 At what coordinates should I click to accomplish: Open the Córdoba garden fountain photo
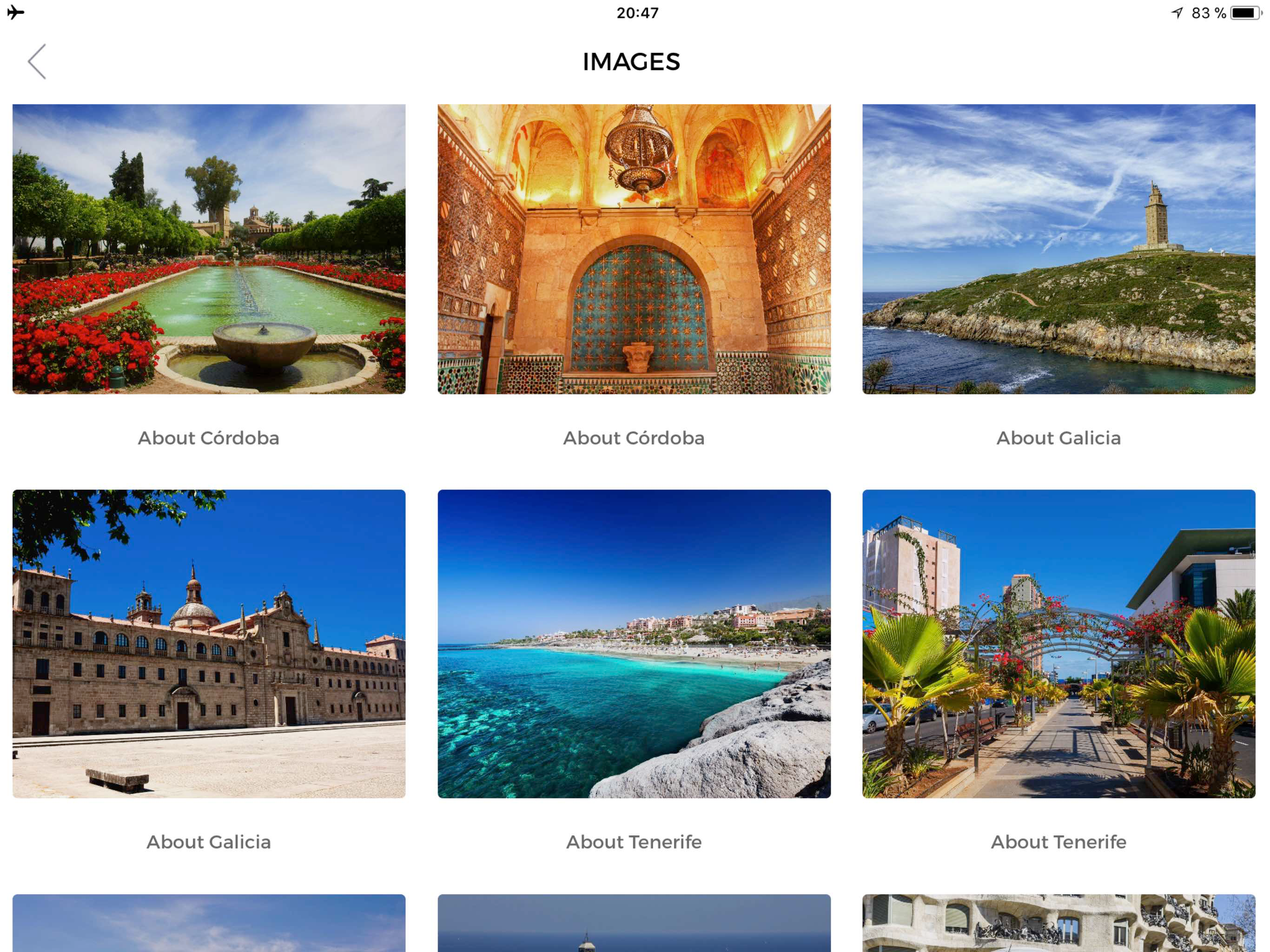(209, 249)
